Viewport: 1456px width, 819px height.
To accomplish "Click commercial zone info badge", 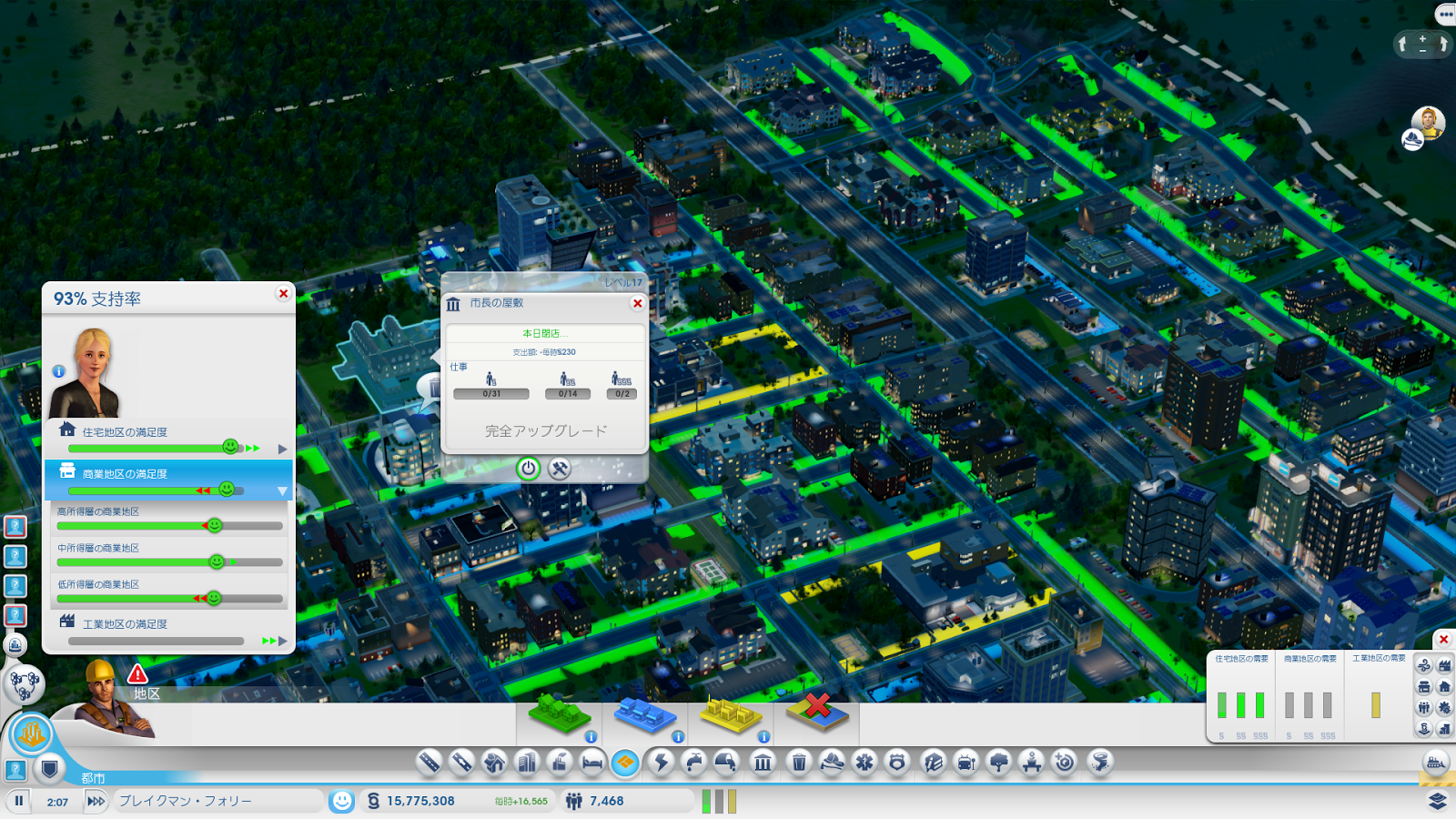I will (678, 737).
